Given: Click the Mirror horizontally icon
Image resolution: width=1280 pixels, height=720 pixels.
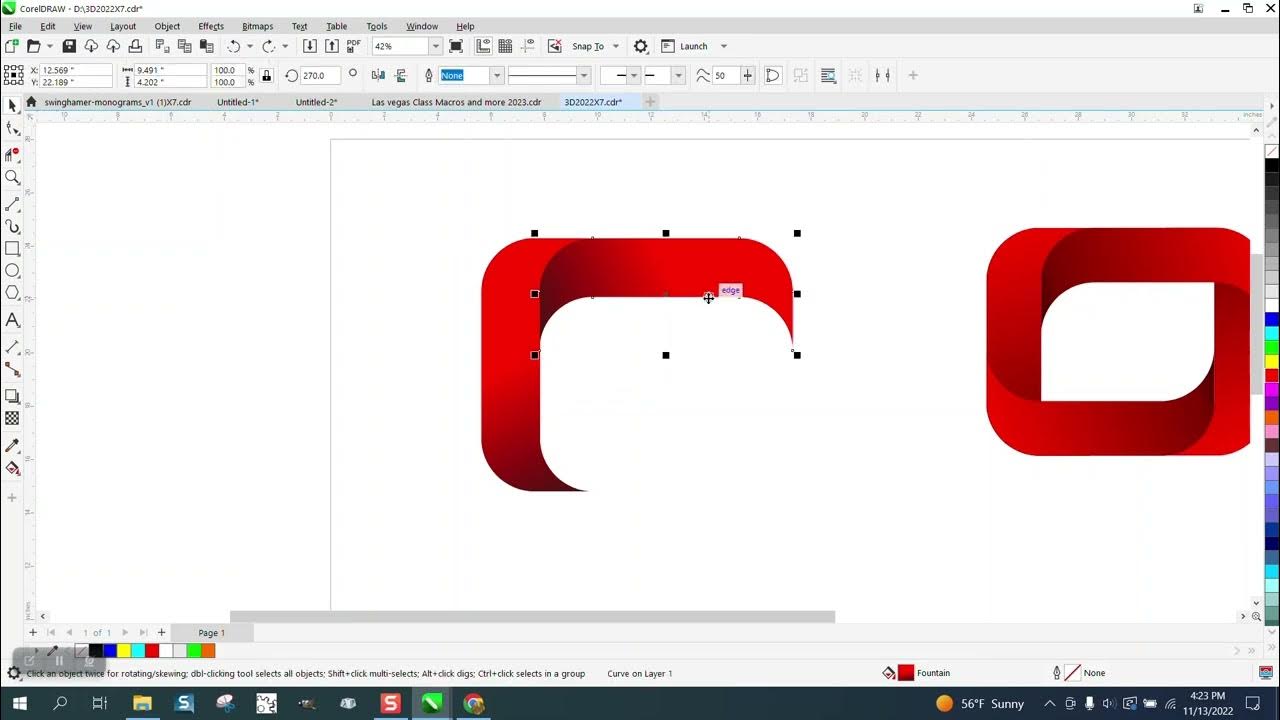Looking at the screenshot, I should tap(378, 75).
